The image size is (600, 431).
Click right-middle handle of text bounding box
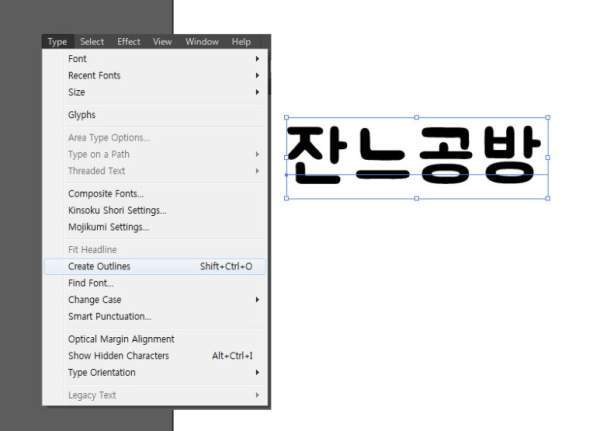coord(548,158)
